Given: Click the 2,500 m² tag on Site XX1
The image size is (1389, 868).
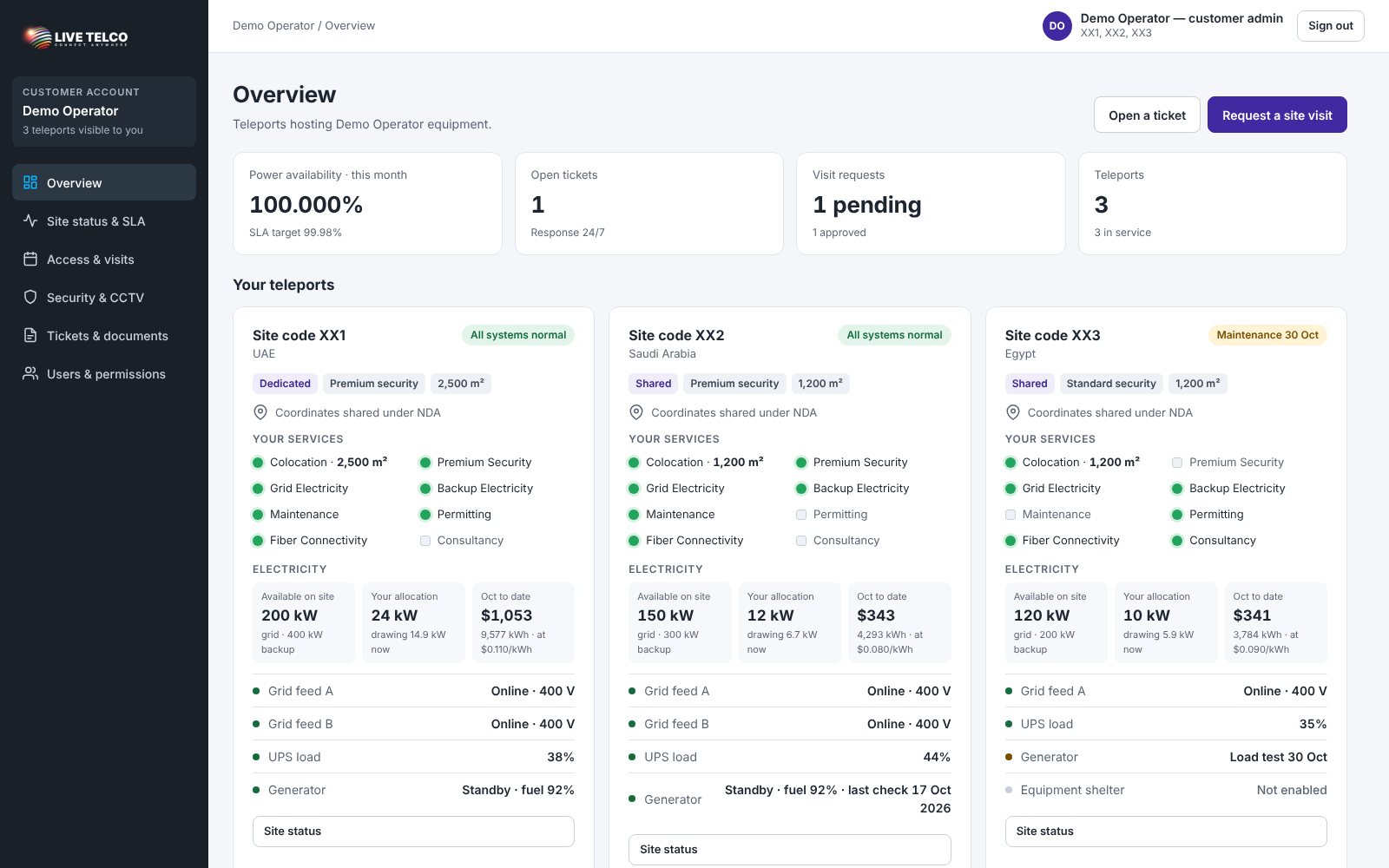Looking at the screenshot, I should pyautogui.click(x=461, y=384).
